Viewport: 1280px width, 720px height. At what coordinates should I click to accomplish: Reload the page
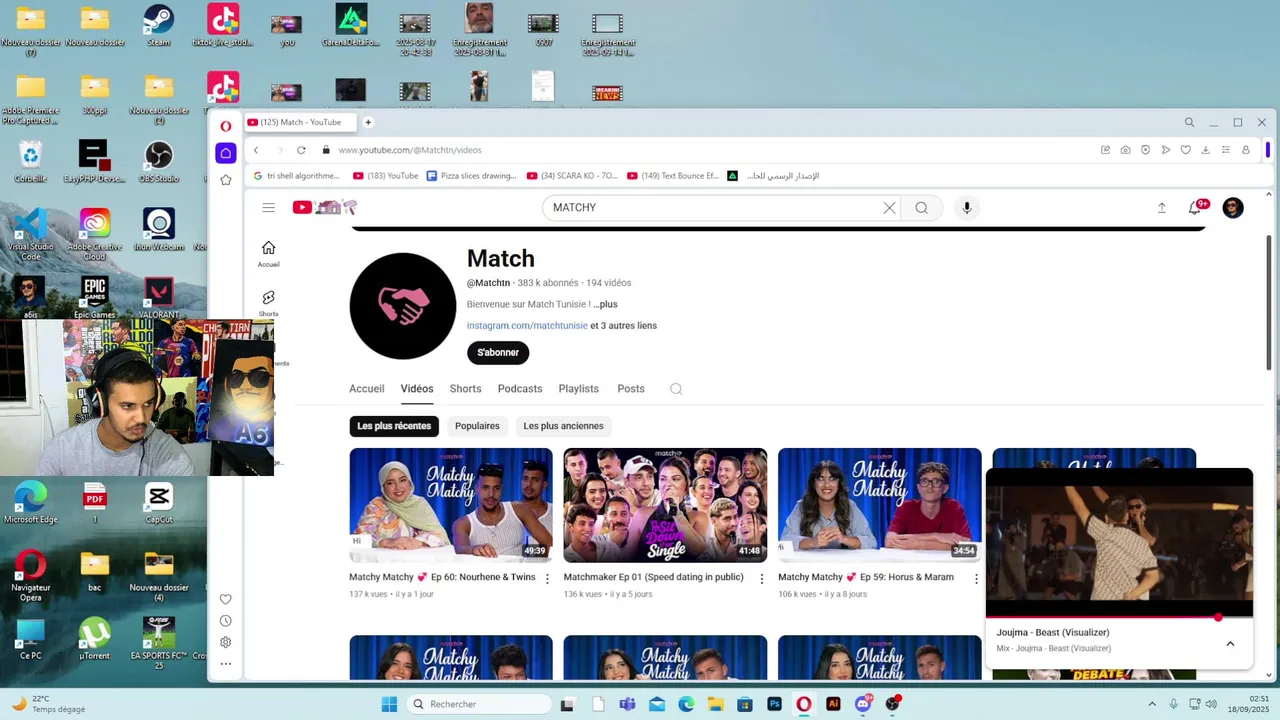pos(301,150)
